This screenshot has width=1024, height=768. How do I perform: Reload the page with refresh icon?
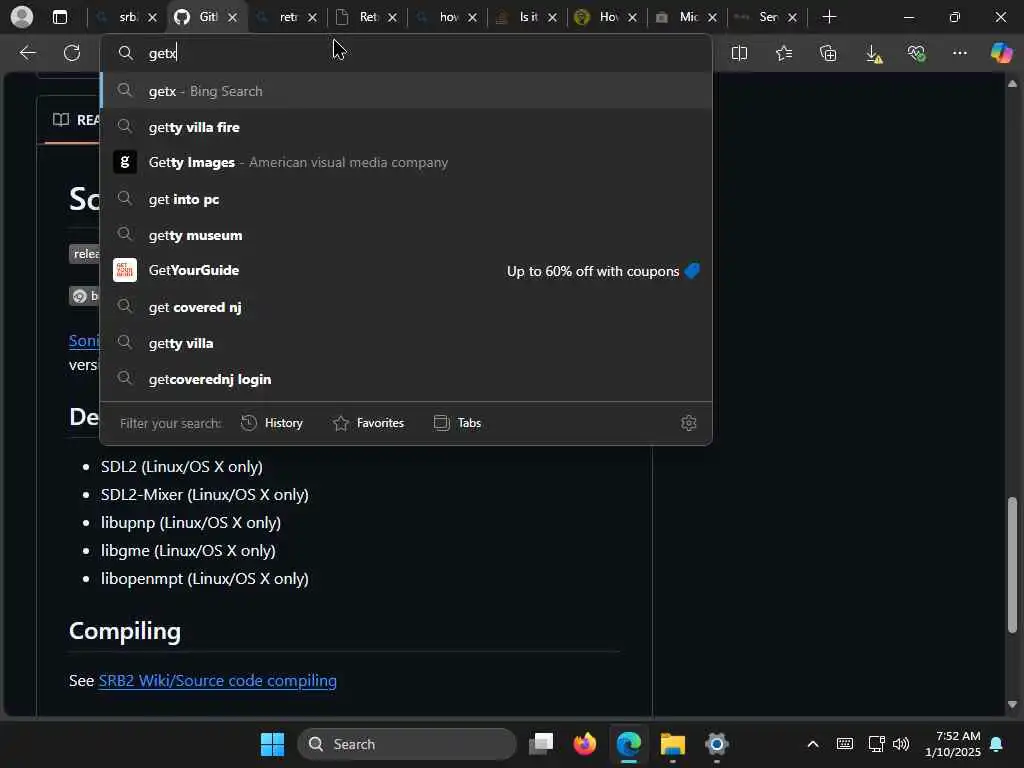click(72, 53)
